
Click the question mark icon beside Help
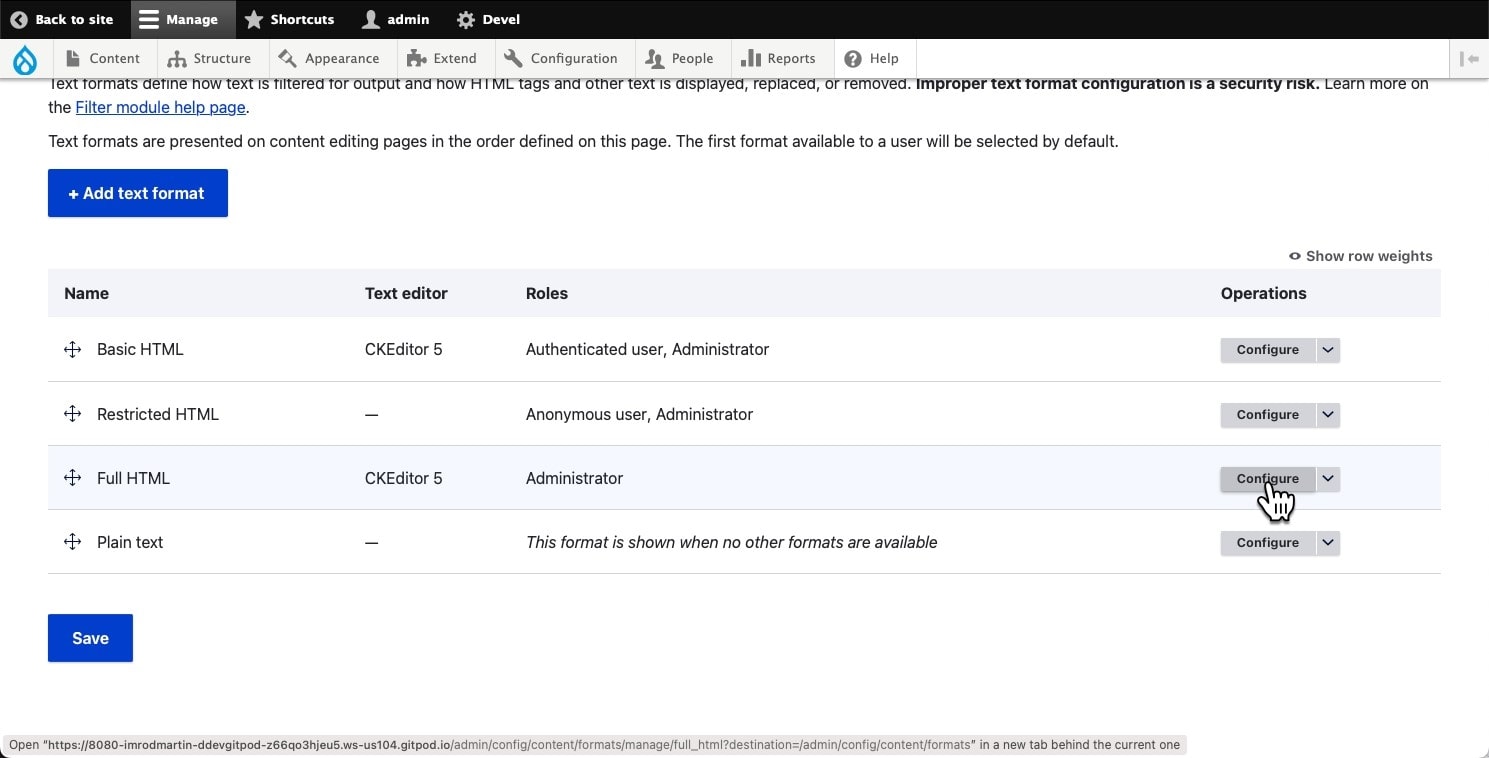point(853,58)
